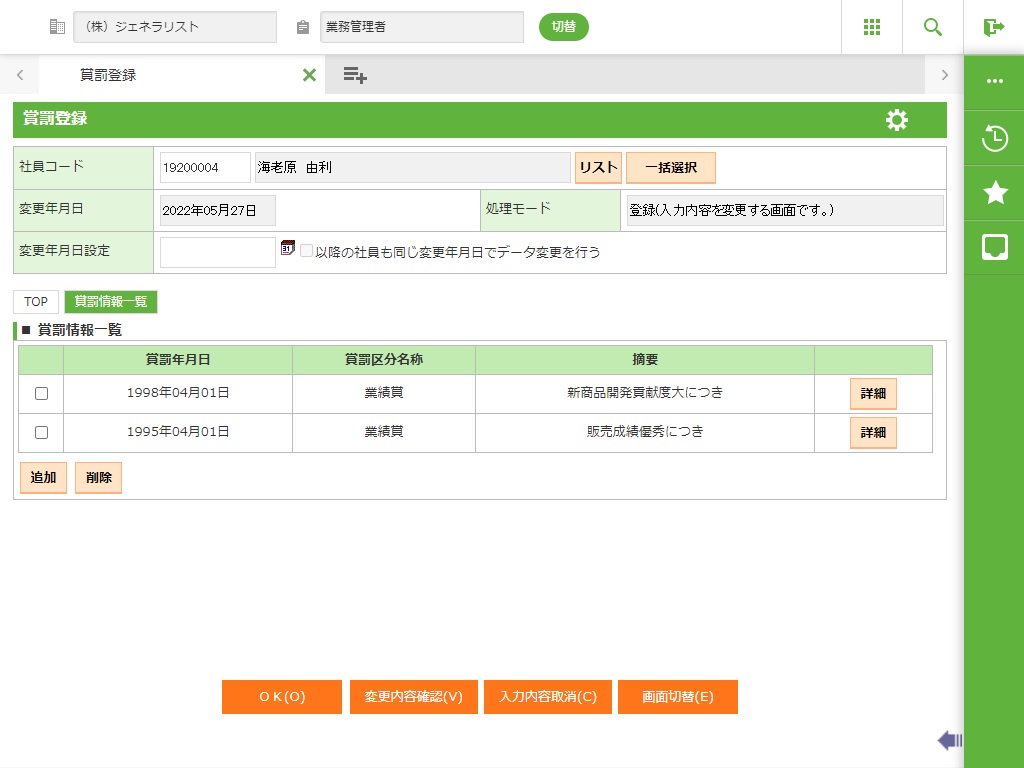Enable 以降の社員も同じ変更年月日 checkbox
The height and width of the screenshot is (768, 1024).
[x=307, y=252]
